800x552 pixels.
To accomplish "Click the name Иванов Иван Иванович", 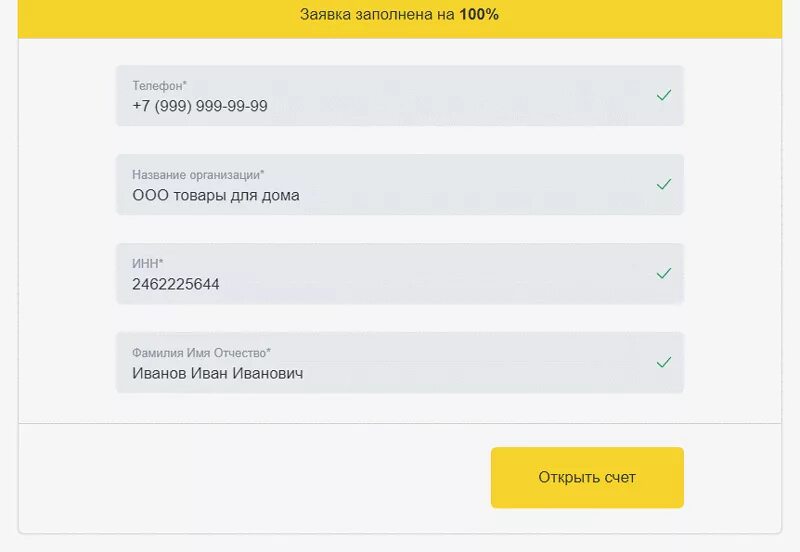I will tap(218, 373).
